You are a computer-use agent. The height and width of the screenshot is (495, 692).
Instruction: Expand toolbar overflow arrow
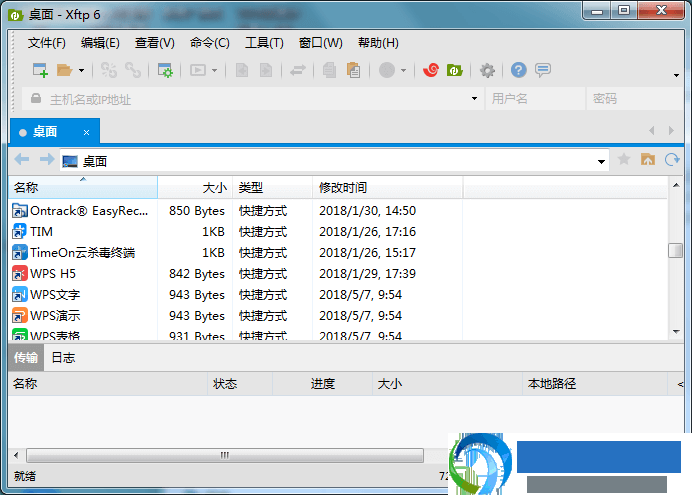click(676, 75)
